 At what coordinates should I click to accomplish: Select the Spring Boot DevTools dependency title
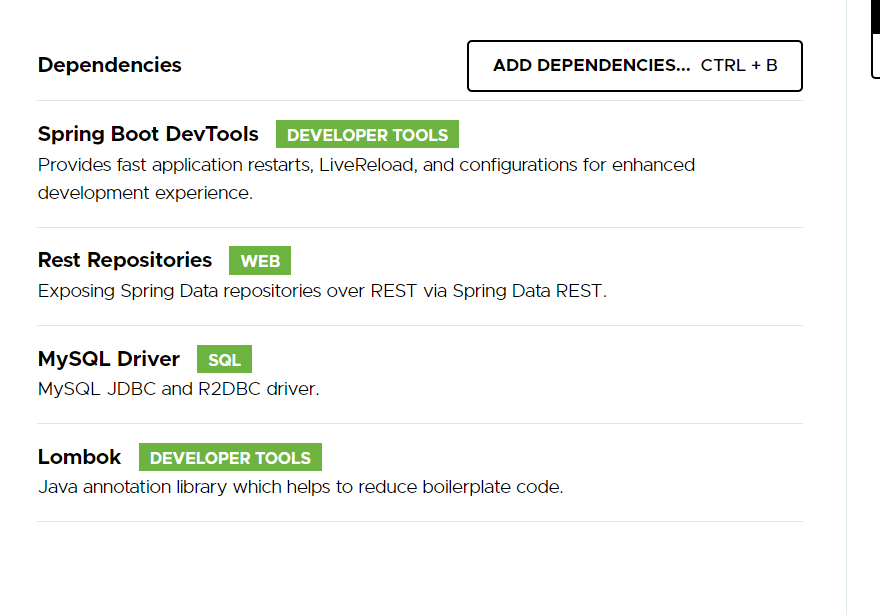[148, 134]
